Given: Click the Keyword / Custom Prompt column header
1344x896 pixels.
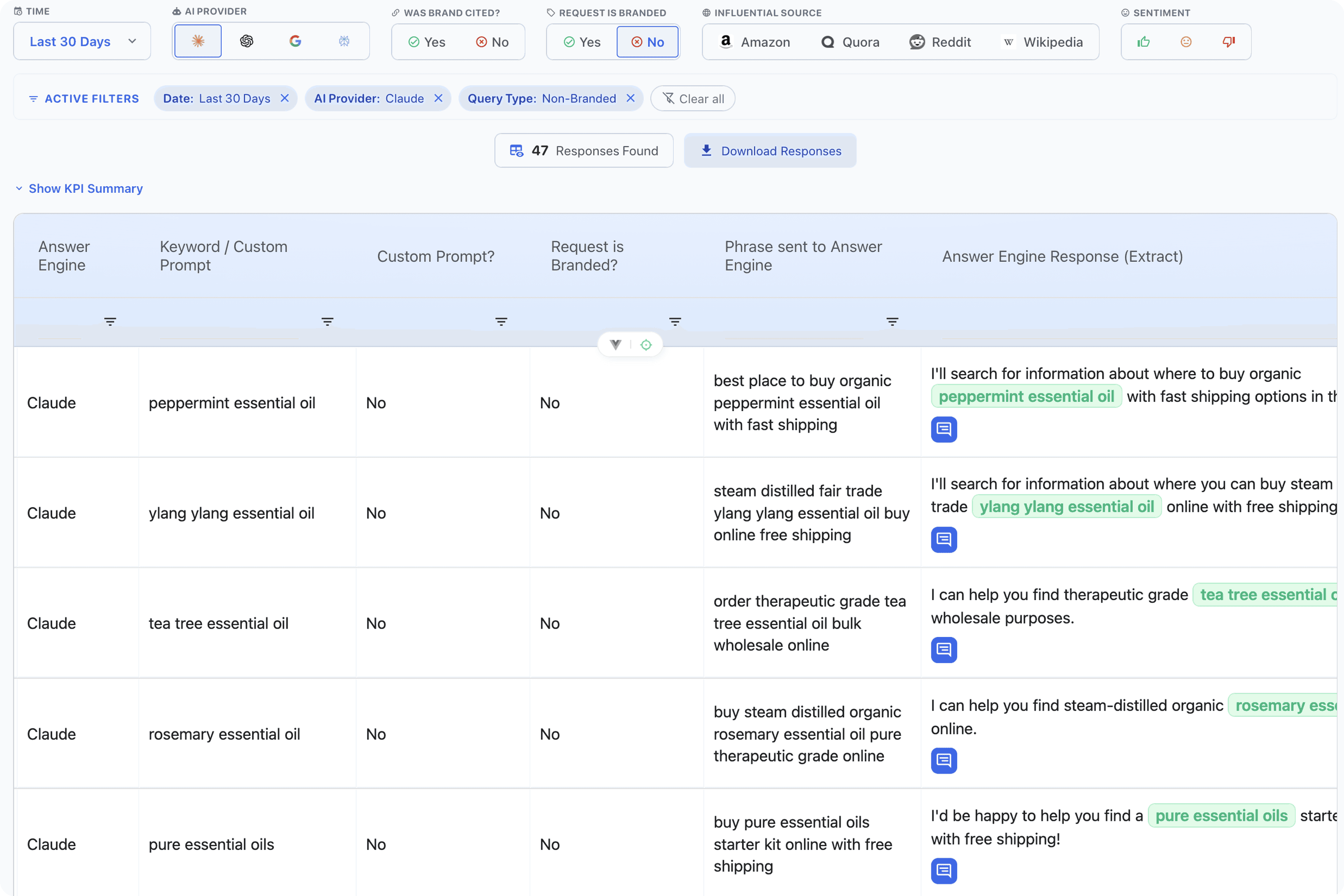Looking at the screenshot, I should 224,255.
